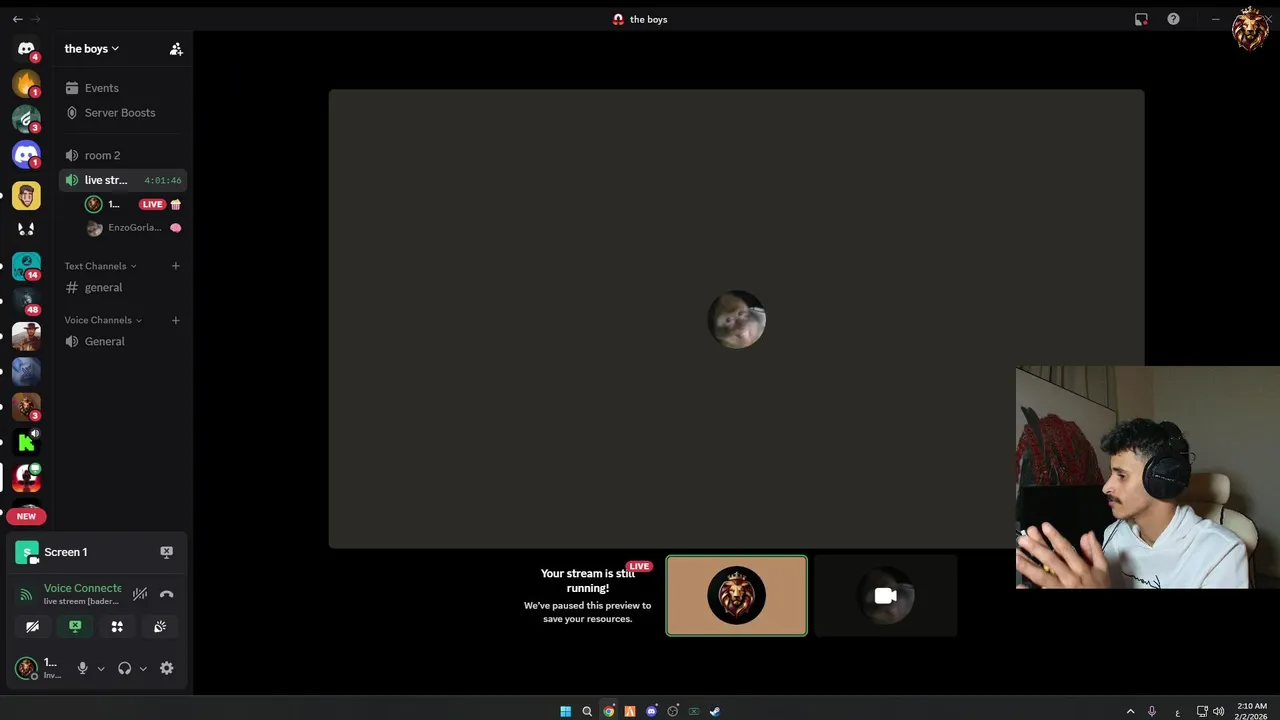1280x720 pixels.
Task: Open Server Boosts
Action: coord(121,113)
